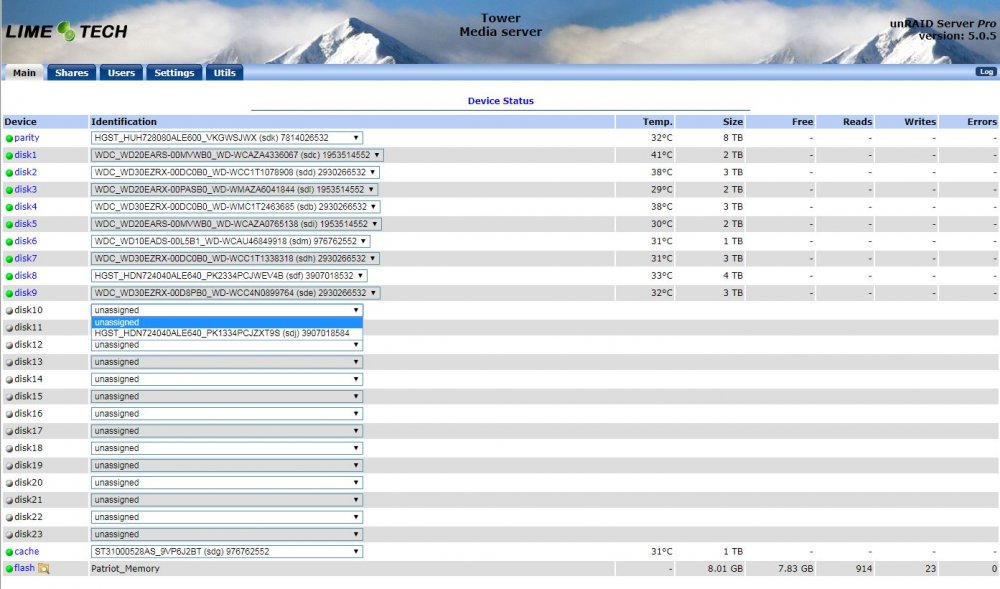Switch to the Shares tab
Screen dimensions: 1000x589
point(71,73)
